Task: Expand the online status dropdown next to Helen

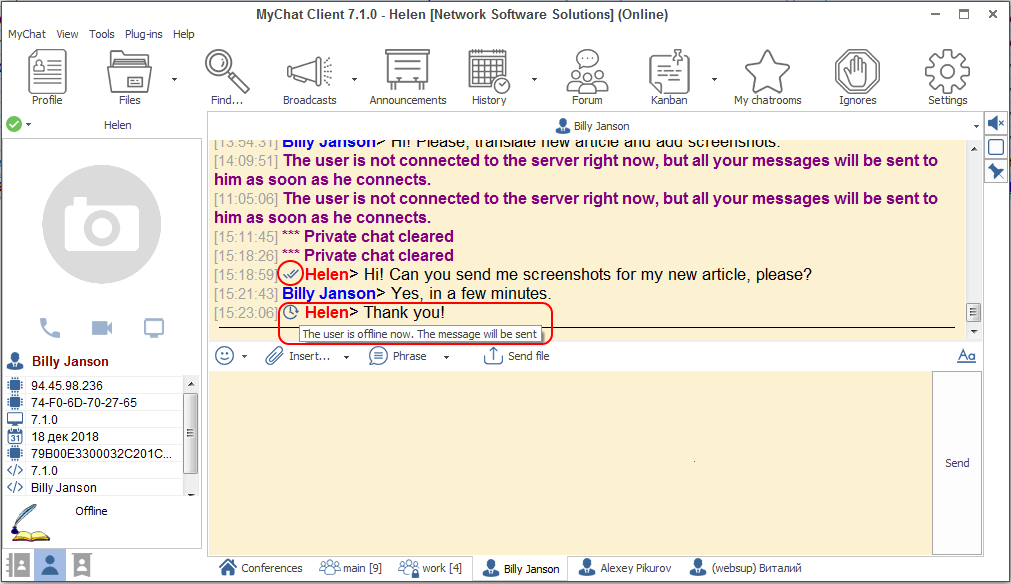Action: point(29,125)
